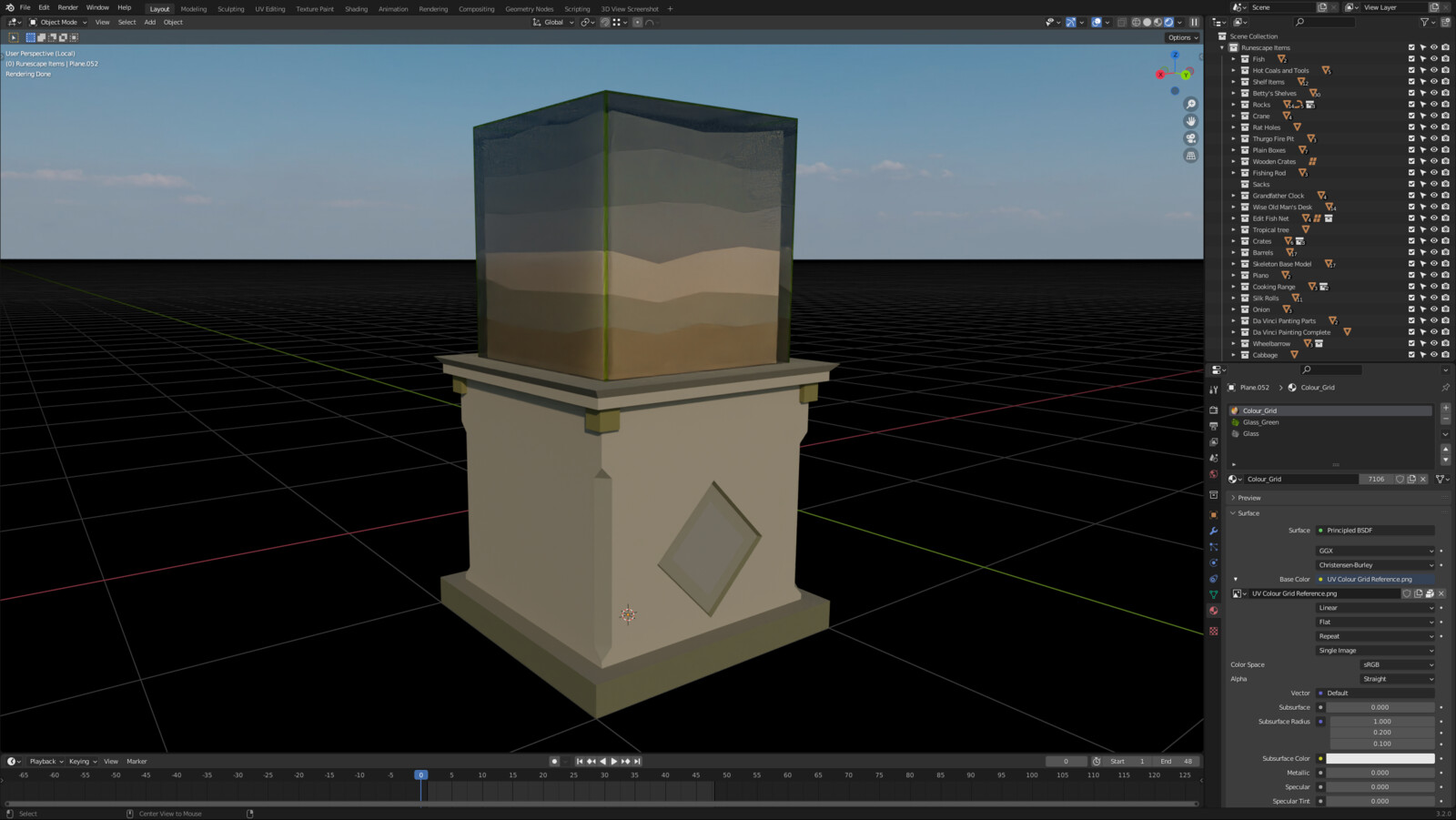This screenshot has width=1456, height=820.
Task: Select rendered viewport shading
Action: [1169, 23]
